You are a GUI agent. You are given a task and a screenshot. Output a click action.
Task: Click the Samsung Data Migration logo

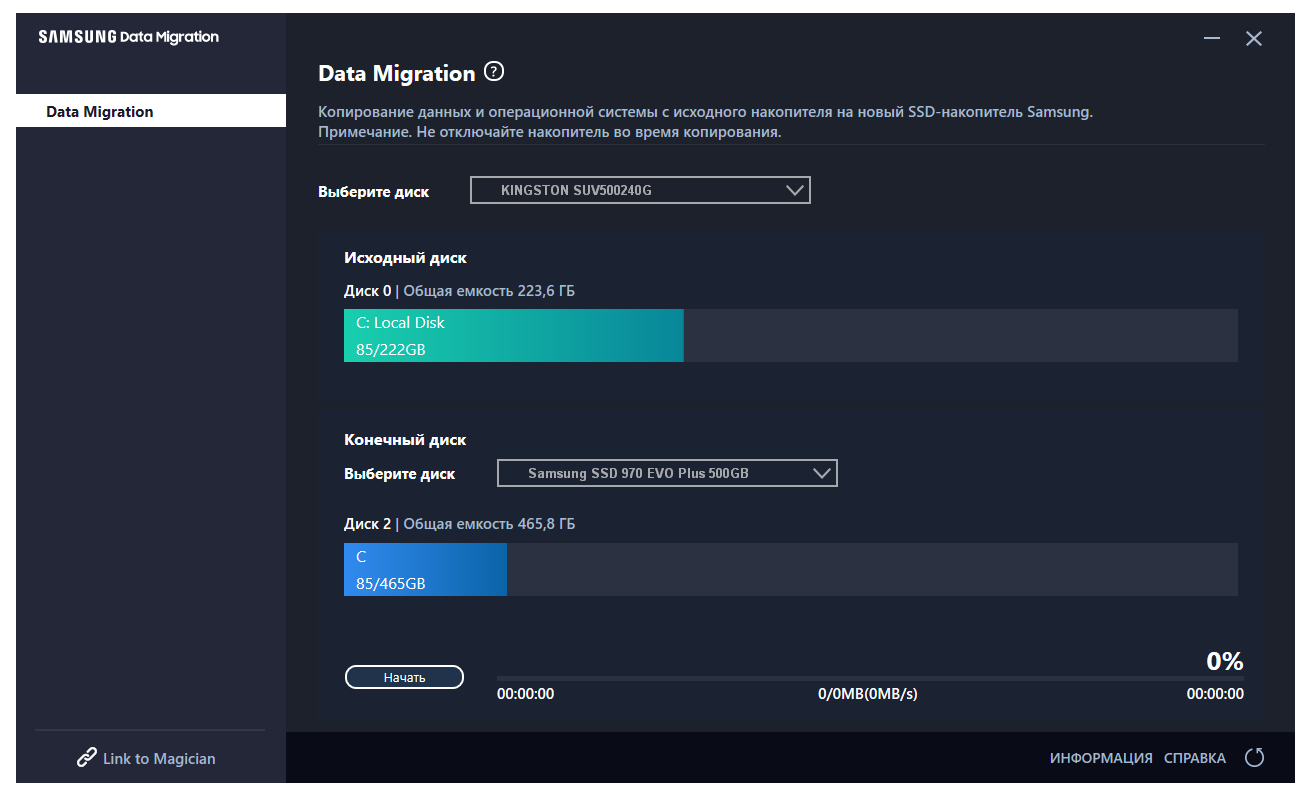coord(128,37)
